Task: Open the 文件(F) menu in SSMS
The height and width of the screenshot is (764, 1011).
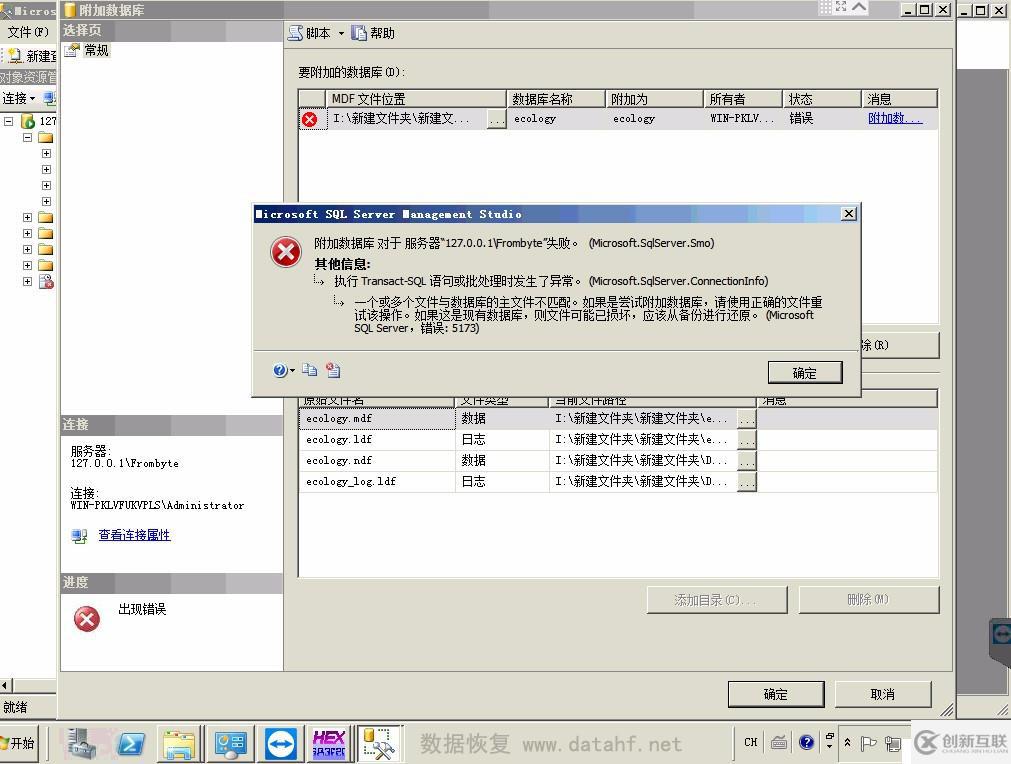Action: point(28,32)
